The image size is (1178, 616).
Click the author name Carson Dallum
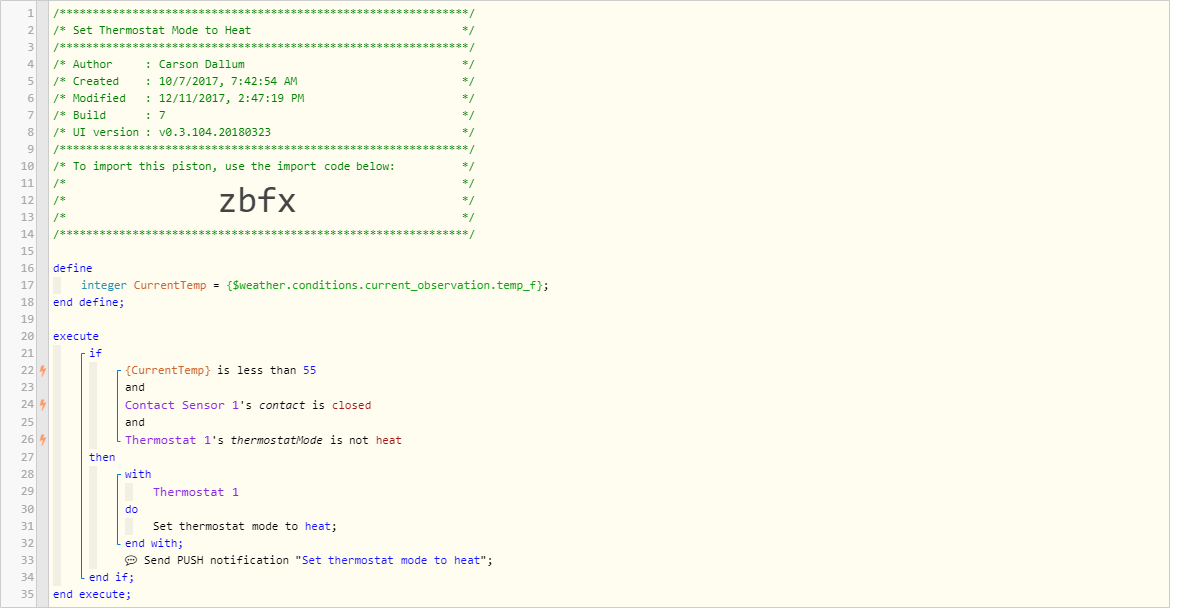pyautogui.click(x=201, y=65)
